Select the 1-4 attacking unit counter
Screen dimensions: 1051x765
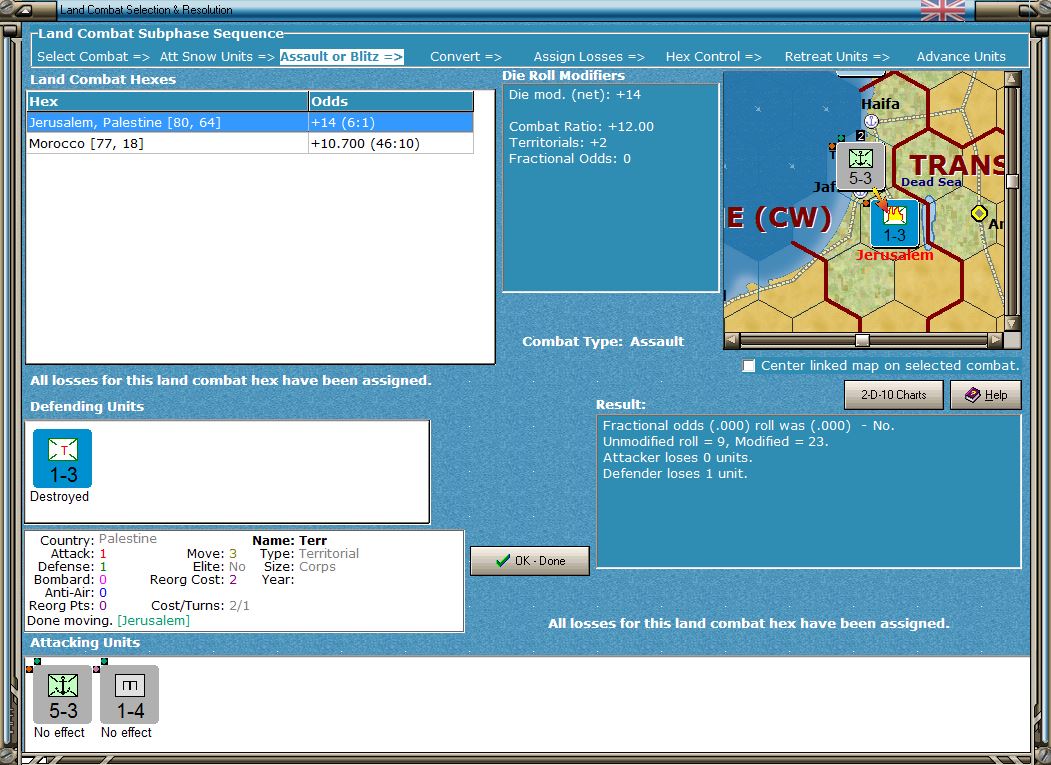point(130,695)
